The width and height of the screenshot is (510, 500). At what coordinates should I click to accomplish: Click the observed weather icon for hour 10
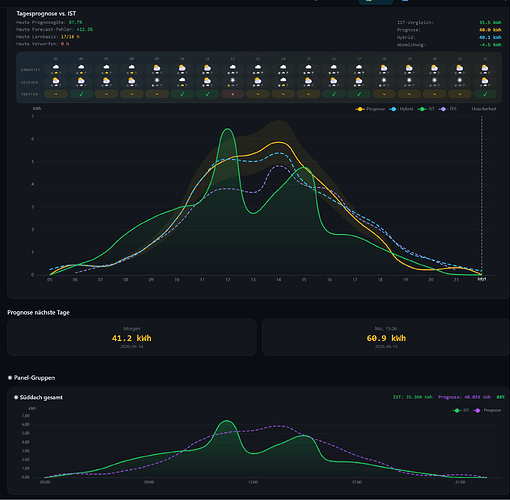[x=182, y=82]
